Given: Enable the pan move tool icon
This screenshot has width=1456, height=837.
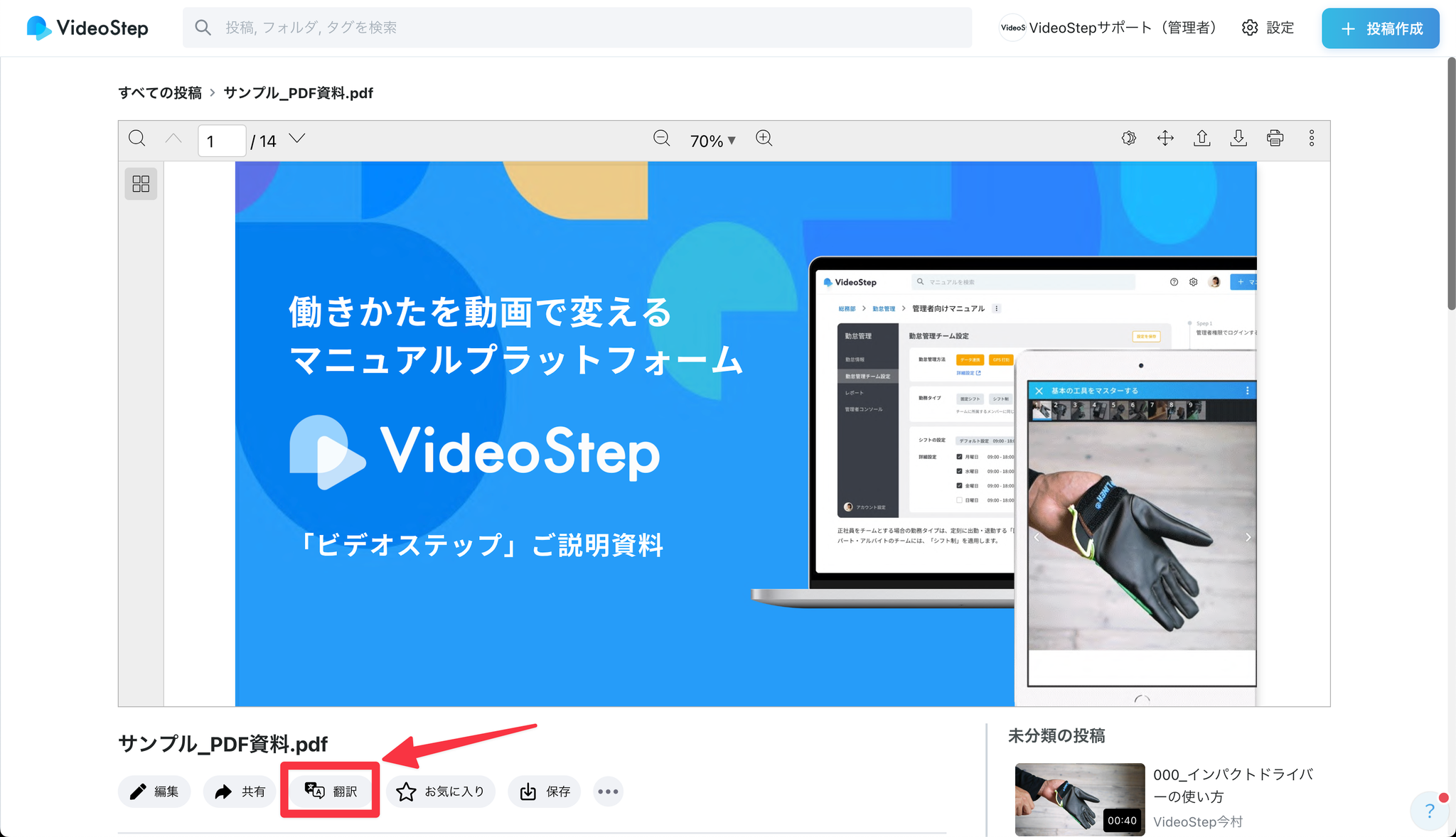Looking at the screenshot, I should point(1165,139).
